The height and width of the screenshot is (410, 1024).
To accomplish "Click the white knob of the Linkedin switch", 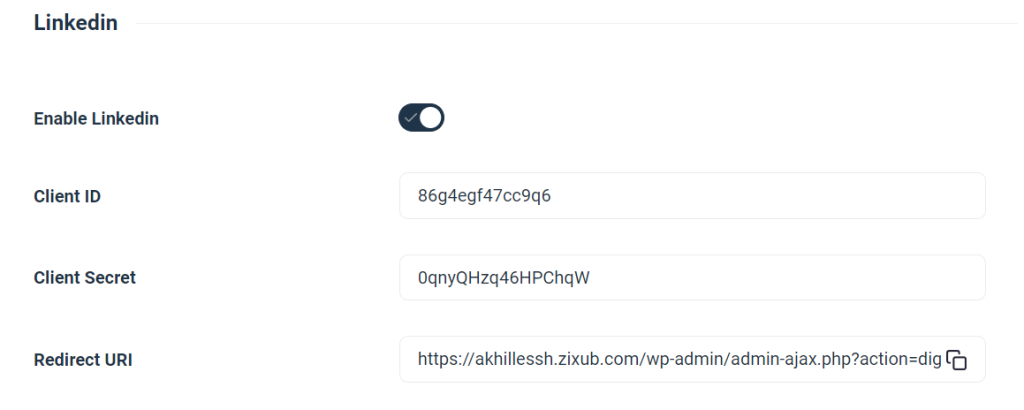I will click(431, 118).
